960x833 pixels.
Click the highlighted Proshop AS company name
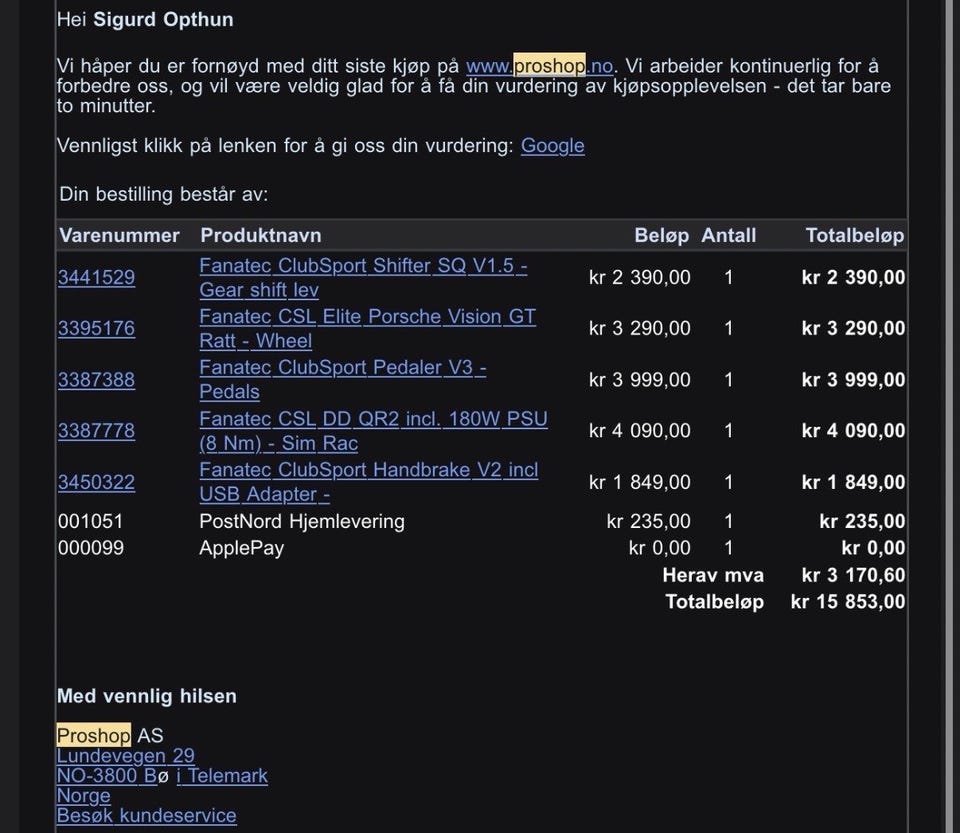click(110, 736)
